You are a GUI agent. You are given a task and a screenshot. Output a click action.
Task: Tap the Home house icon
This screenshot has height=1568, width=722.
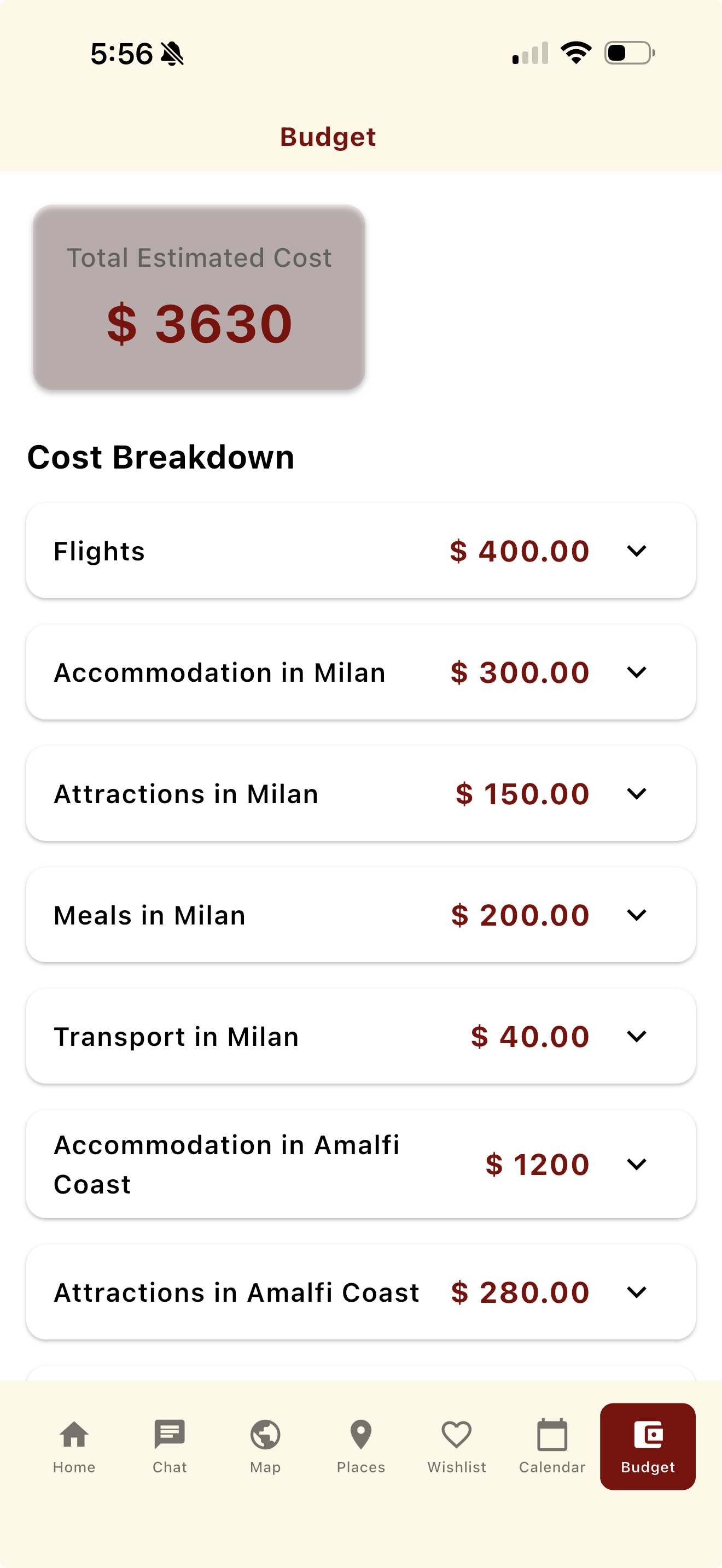(74, 1435)
